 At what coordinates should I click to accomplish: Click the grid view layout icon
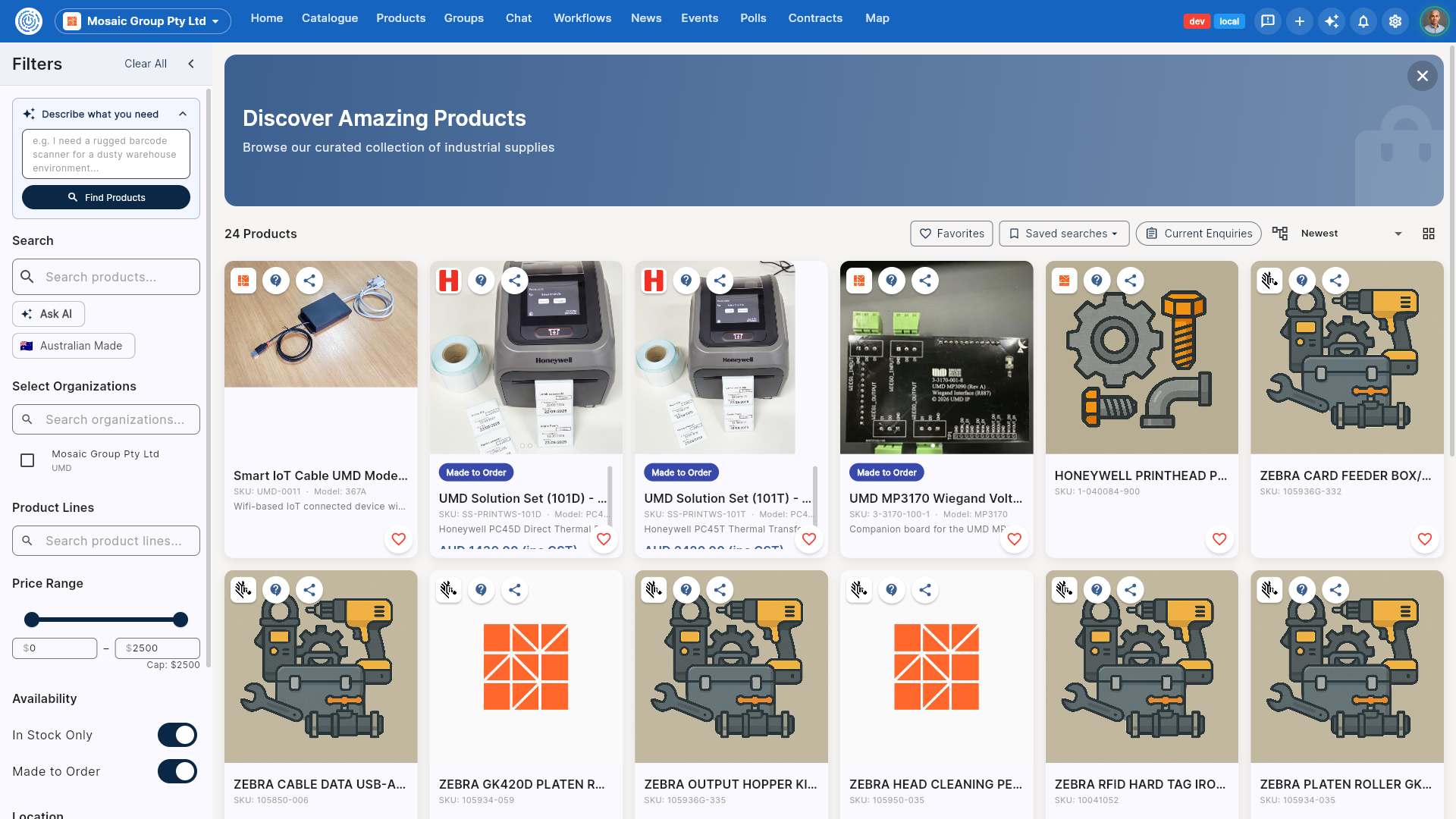1429,234
